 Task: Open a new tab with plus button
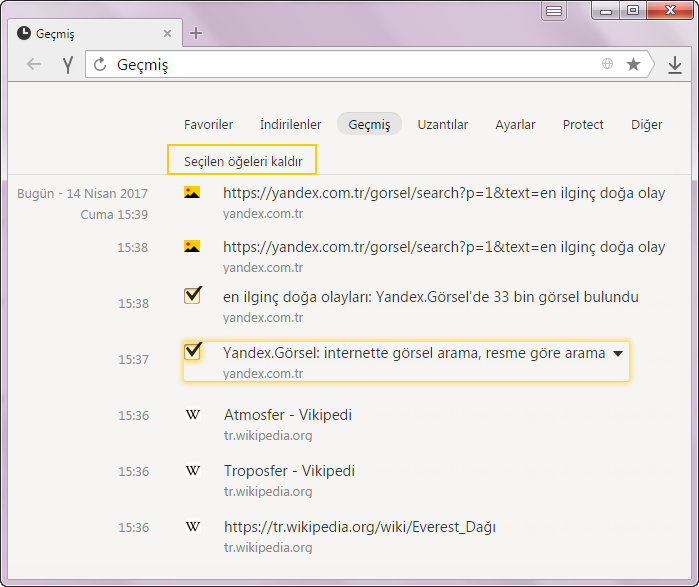tap(196, 33)
